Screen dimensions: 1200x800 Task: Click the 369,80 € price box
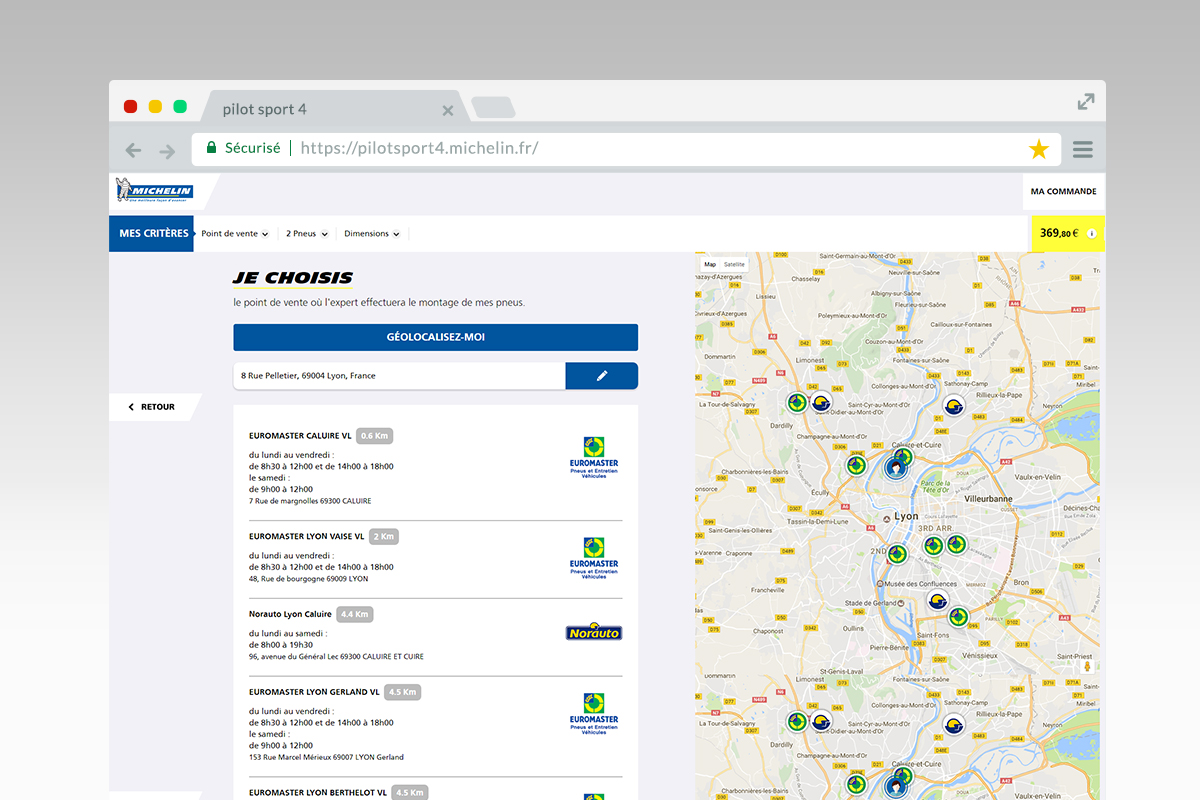(1067, 234)
